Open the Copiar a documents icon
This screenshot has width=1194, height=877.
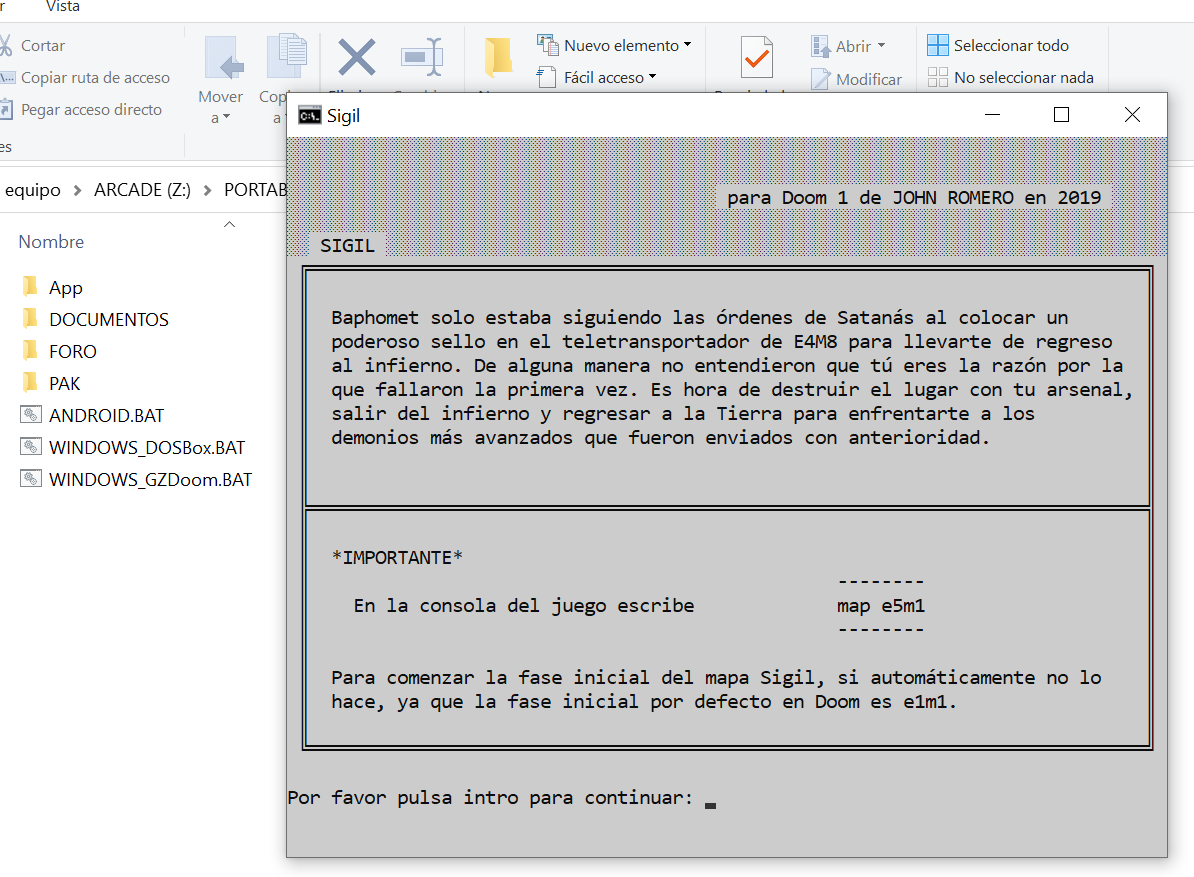click(286, 56)
